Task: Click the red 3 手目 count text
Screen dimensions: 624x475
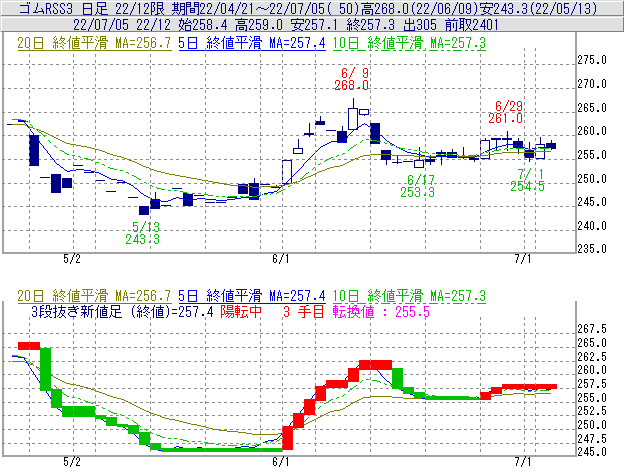Action: click(304, 311)
